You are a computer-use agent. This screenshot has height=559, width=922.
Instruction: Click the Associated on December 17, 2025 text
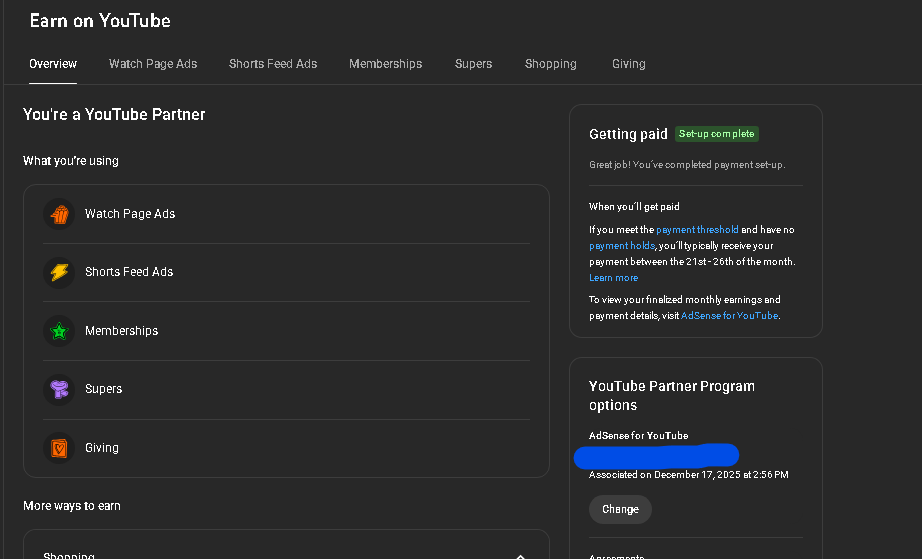[x=689, y=475]
